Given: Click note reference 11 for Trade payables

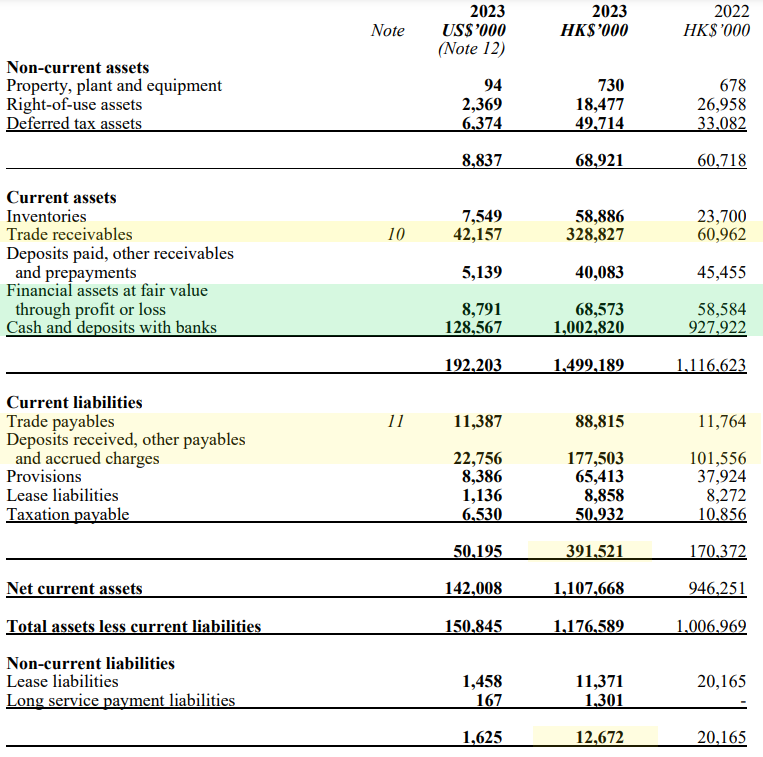Looking at the screenshot, I should pos(396,421).
